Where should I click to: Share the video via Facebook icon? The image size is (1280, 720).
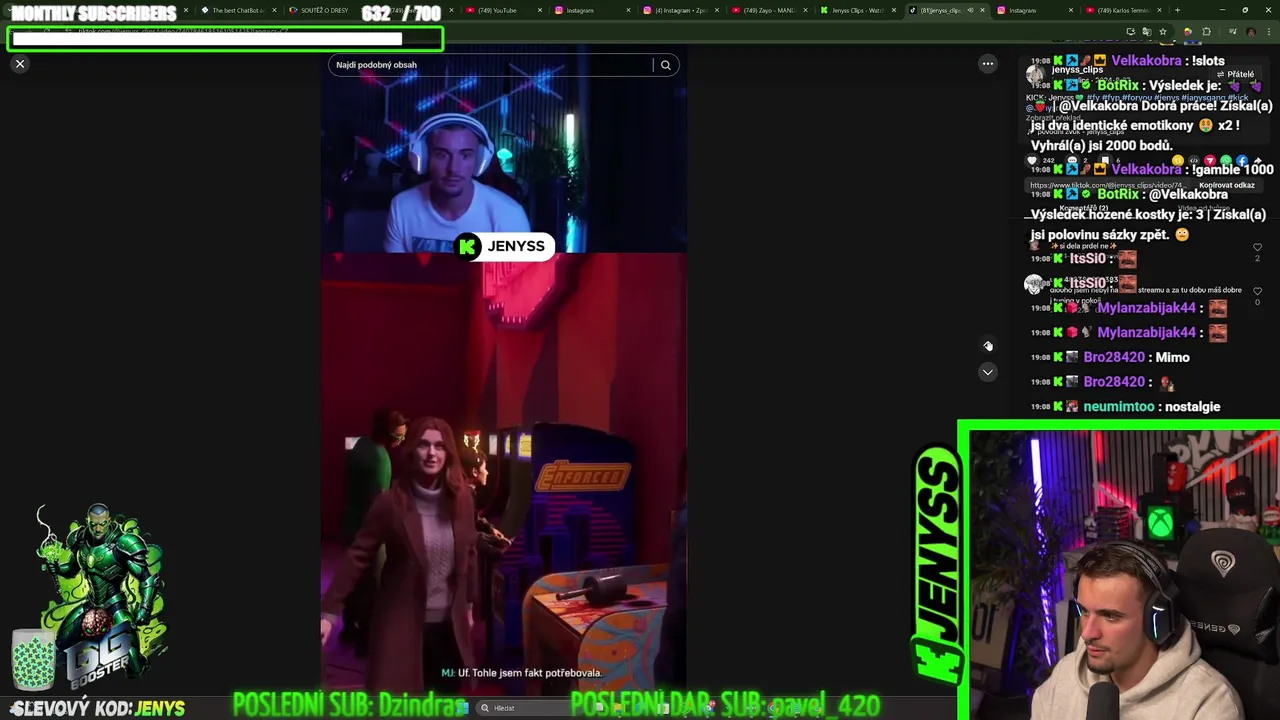pyautogui.click(x=1242, y=160)
